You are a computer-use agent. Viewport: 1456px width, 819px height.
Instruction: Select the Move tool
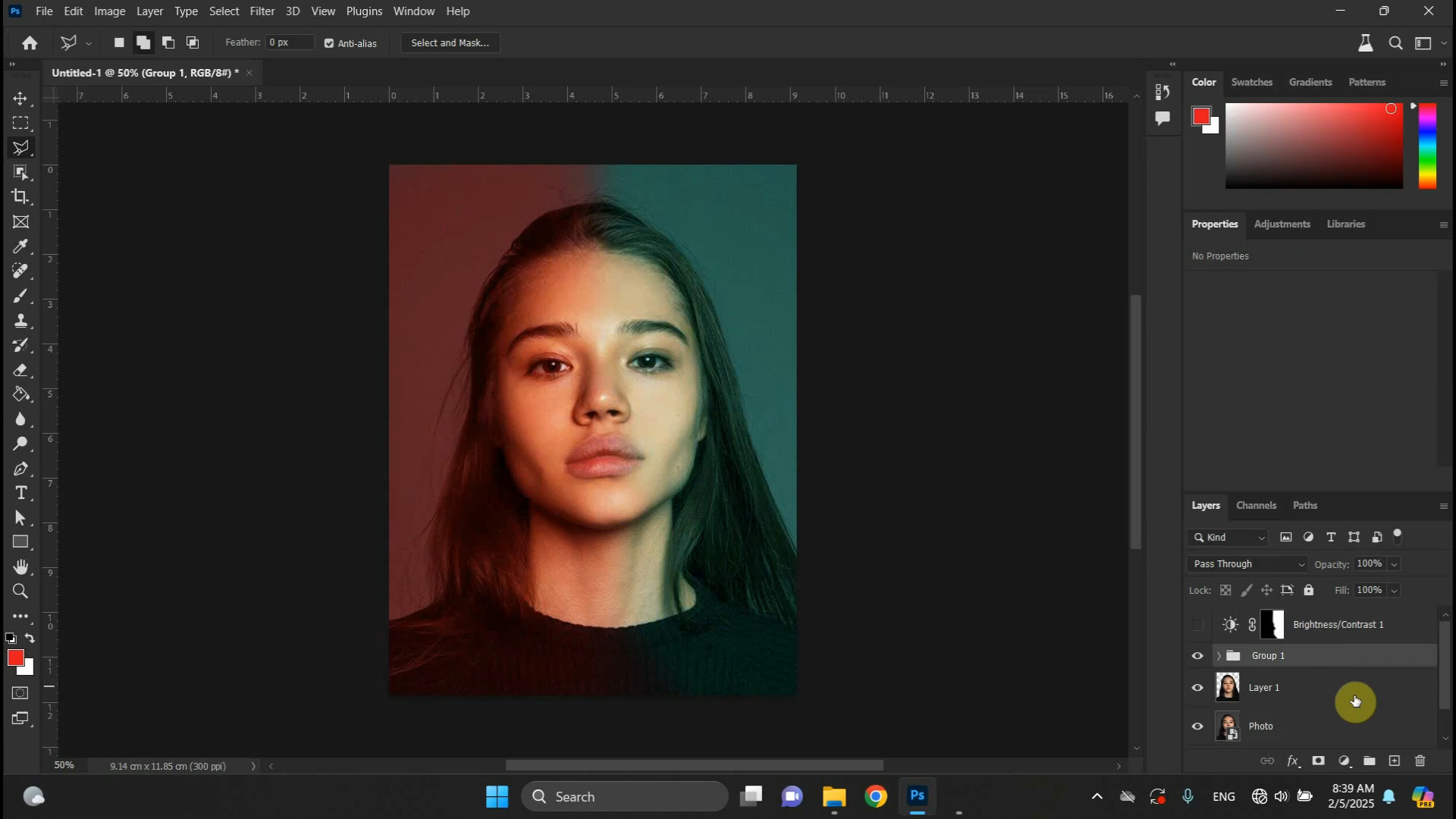[20, 99]
